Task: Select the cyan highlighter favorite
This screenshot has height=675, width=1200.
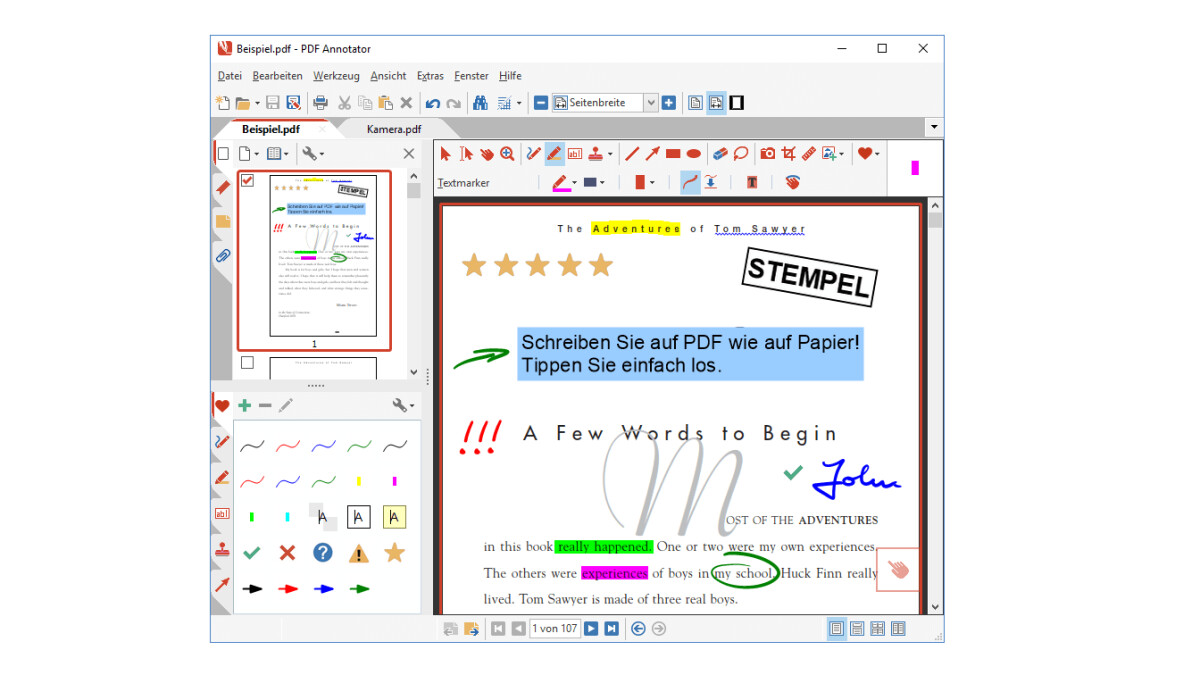Action: click(x=287, y=517)
